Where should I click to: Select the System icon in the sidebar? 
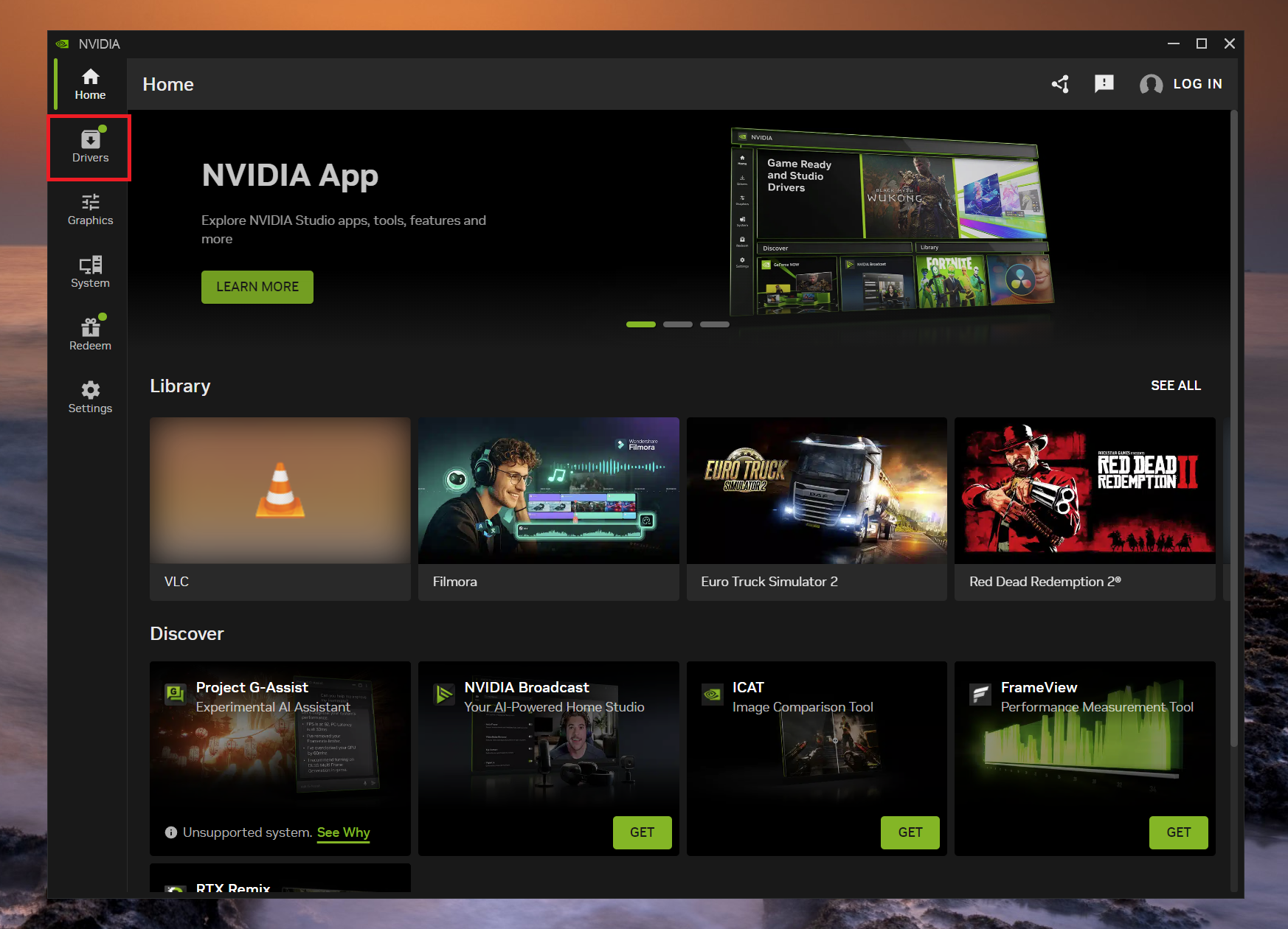click(89, 272)
